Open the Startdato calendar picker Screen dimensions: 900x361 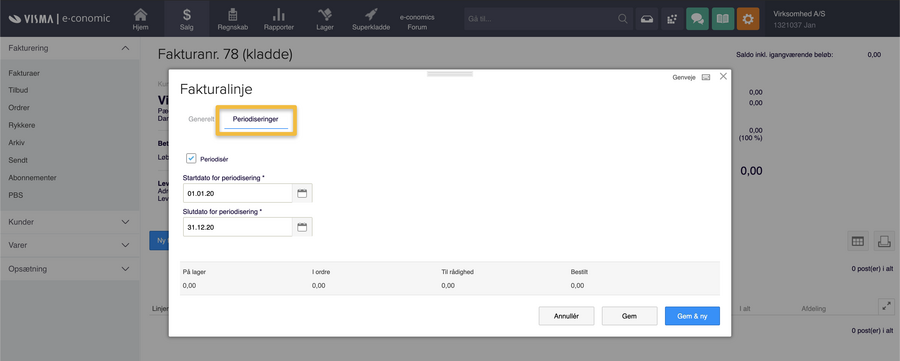(302, 193)
